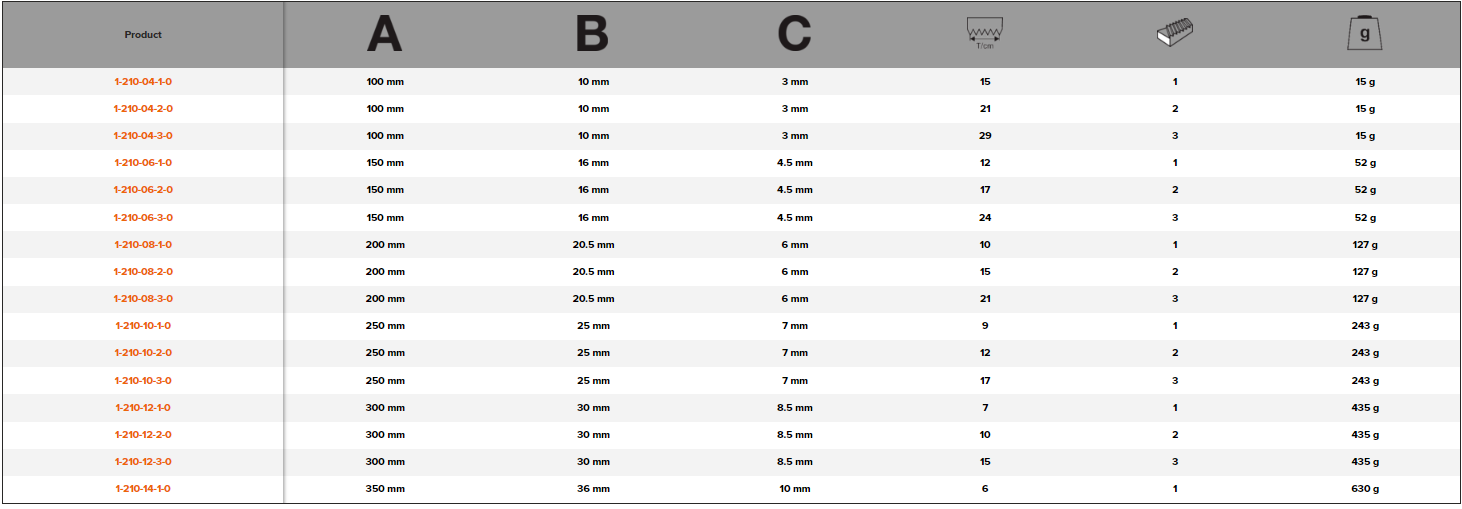Viewport: 1462px width, 509px height.
Task: Open product link 1-210-04-1-0
Action: [143, 82]
